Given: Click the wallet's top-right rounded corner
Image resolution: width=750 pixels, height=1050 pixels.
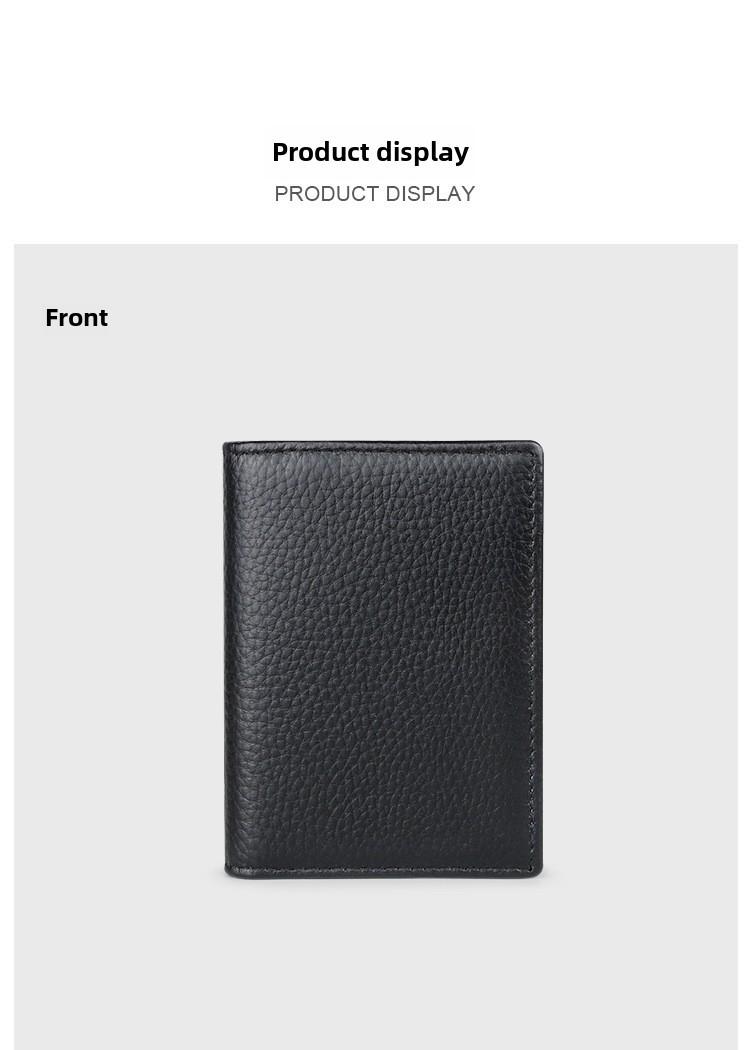Looking at the screenshot, I should (x=536, y=447).
